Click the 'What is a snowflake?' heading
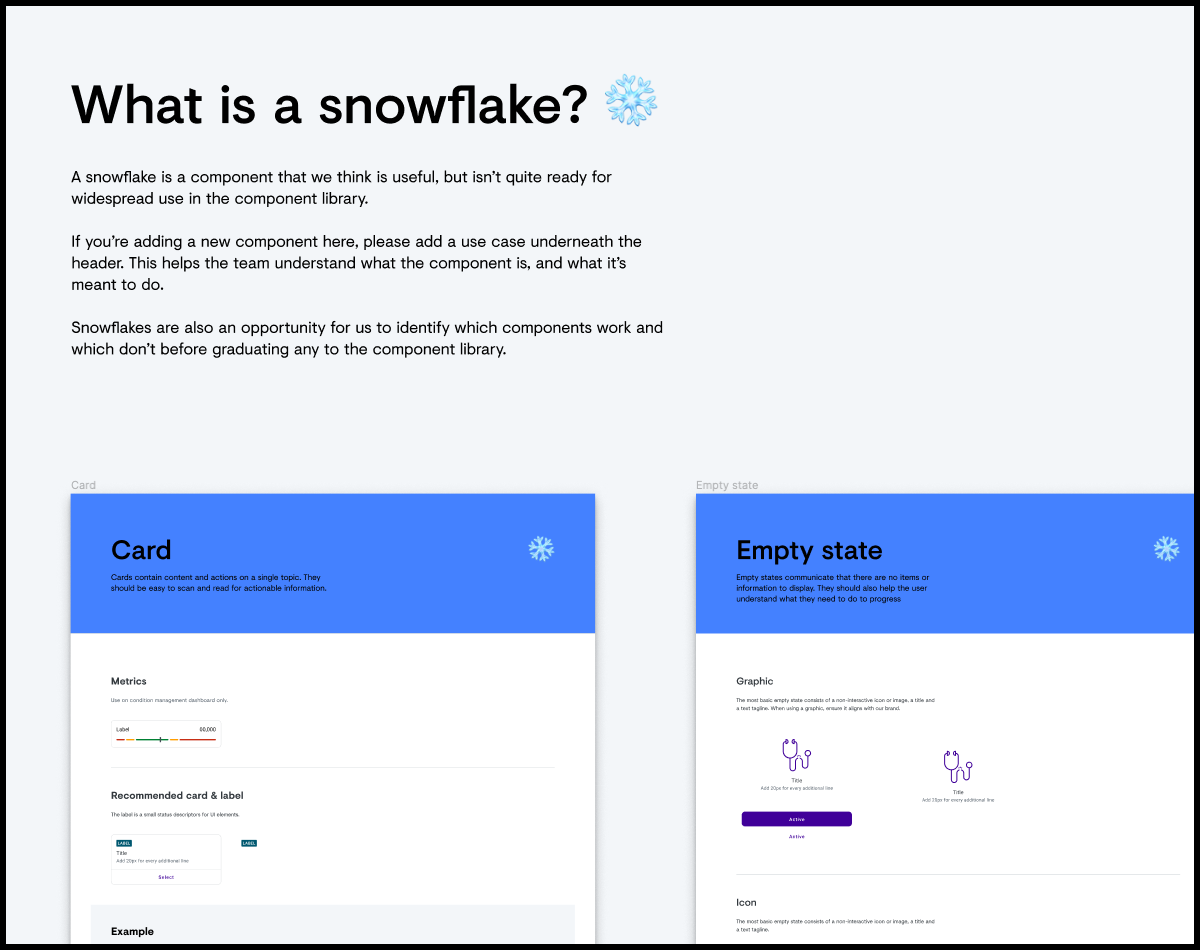The width and height of the screenshot is (1200, 950). pyautogui.click(x=329, y=103)
